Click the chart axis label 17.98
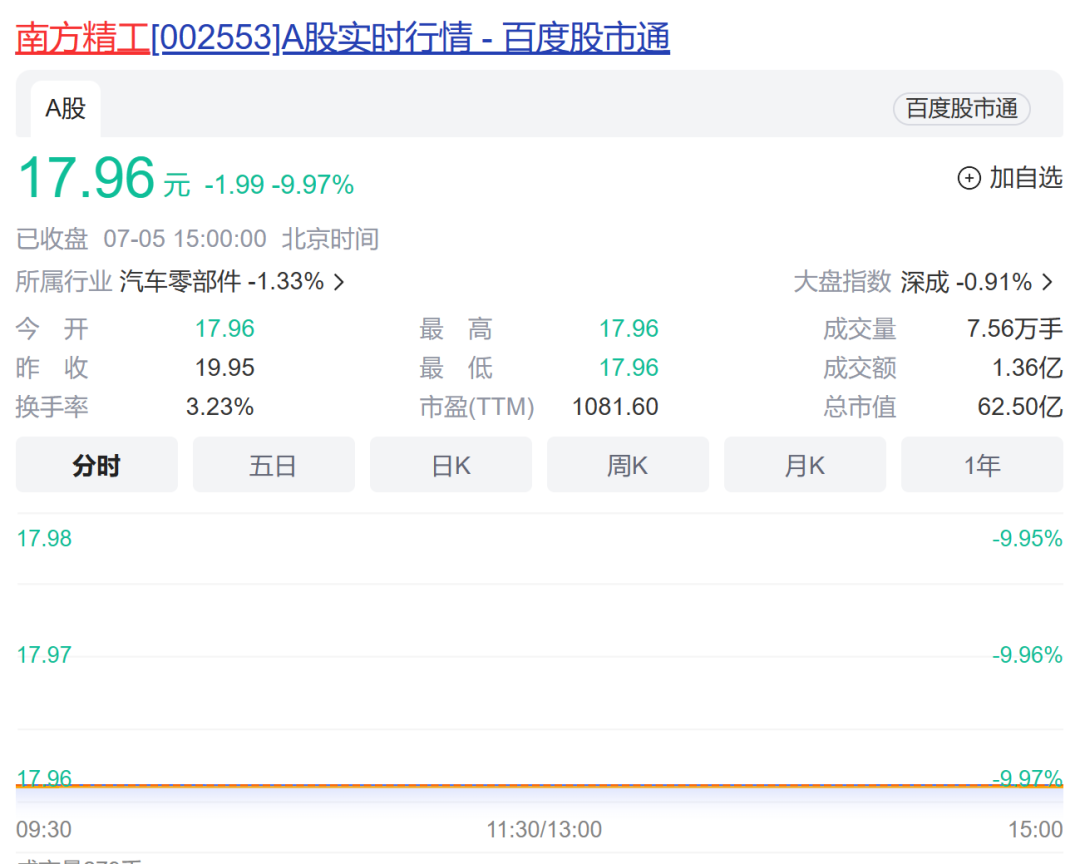1080x864 pixels. (44, 538)
